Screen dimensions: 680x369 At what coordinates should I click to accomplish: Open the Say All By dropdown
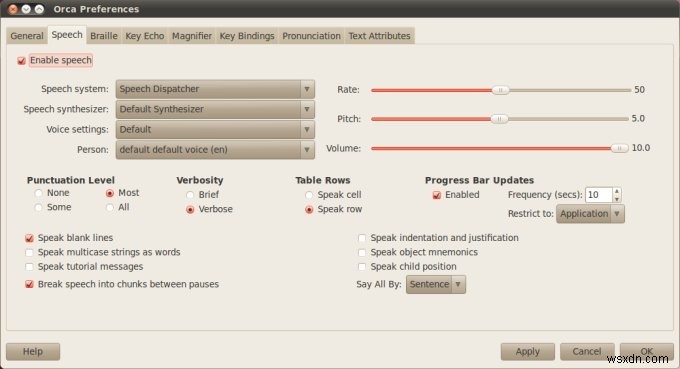[436, 284]
